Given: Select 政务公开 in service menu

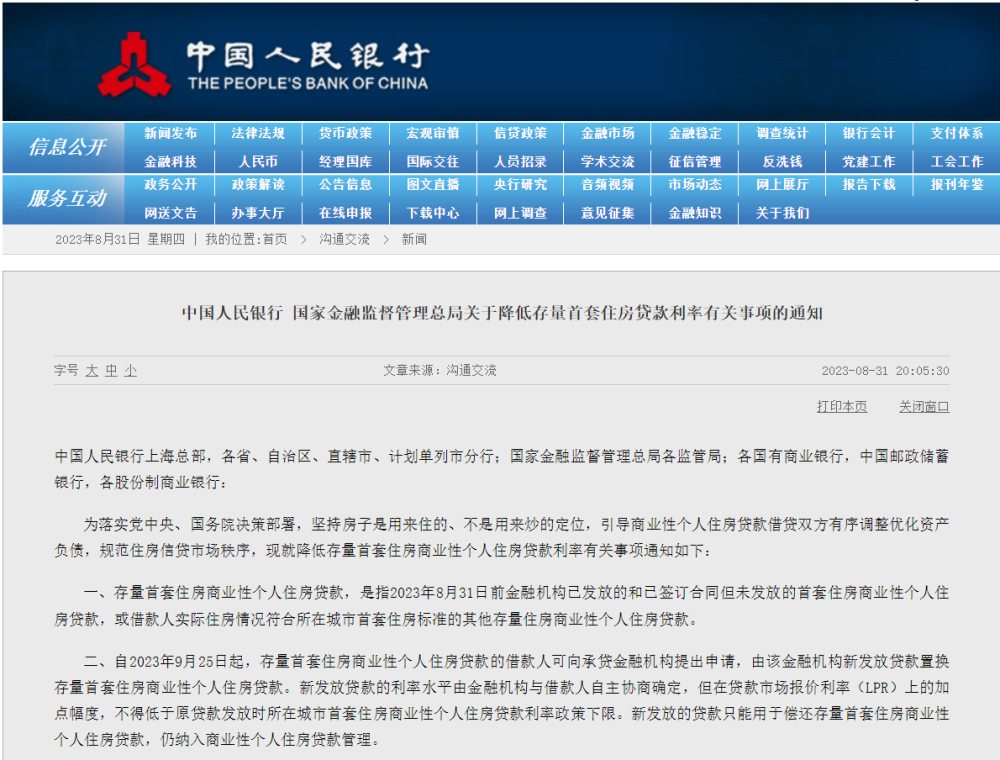Looking at the screenshot, I should click(170, 184).
